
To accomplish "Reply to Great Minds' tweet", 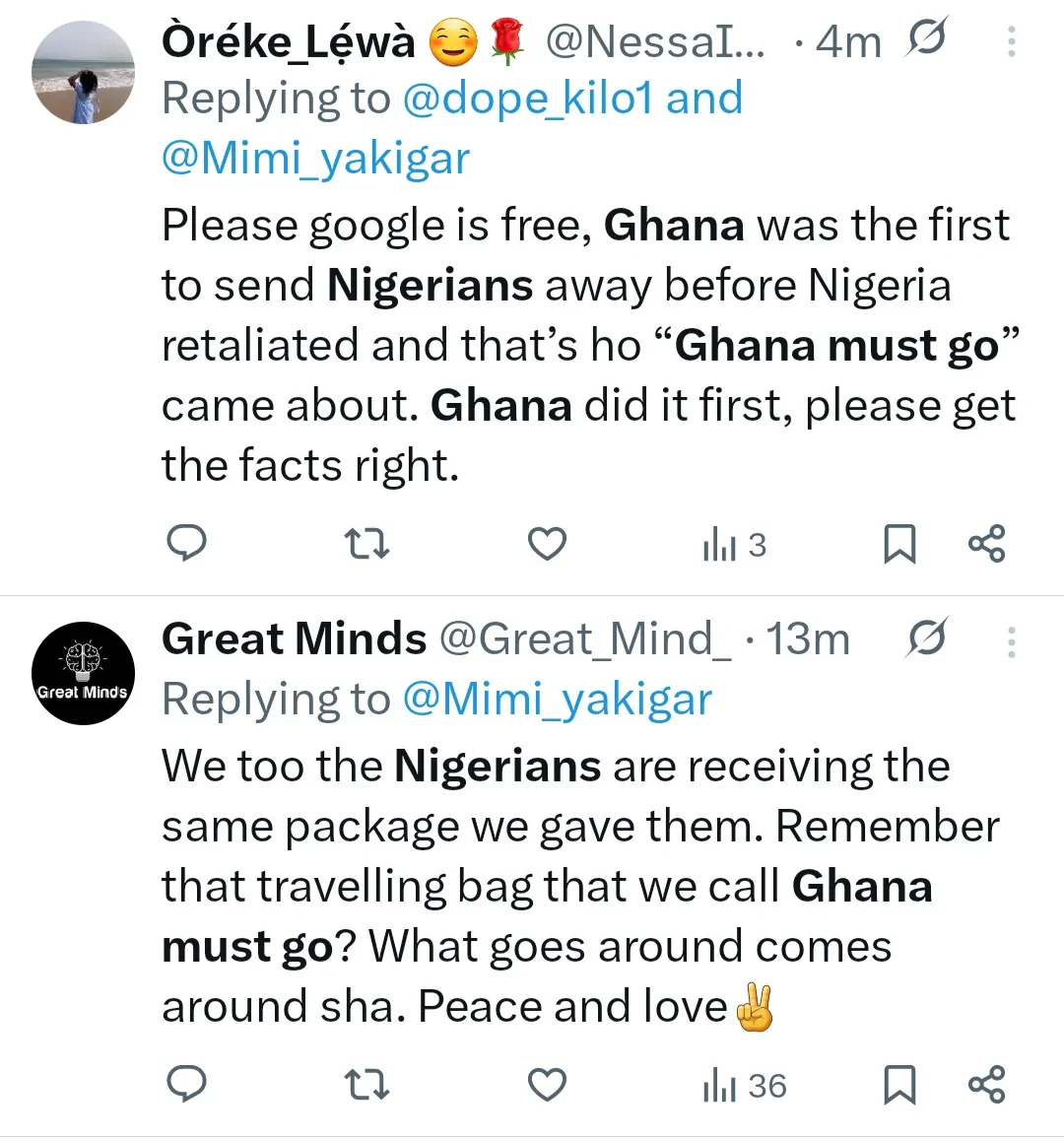I will [x=186, y=1084].
